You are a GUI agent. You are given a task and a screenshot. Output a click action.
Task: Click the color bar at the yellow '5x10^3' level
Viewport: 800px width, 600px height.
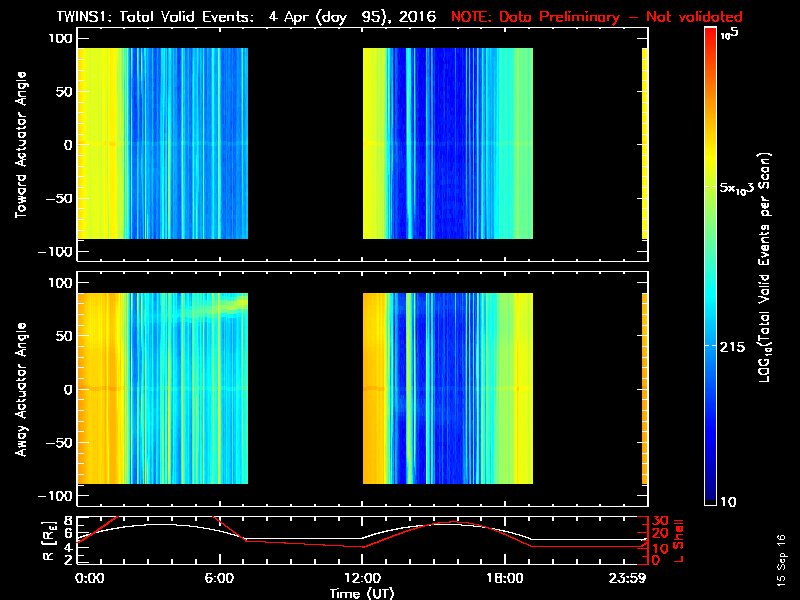710,187
